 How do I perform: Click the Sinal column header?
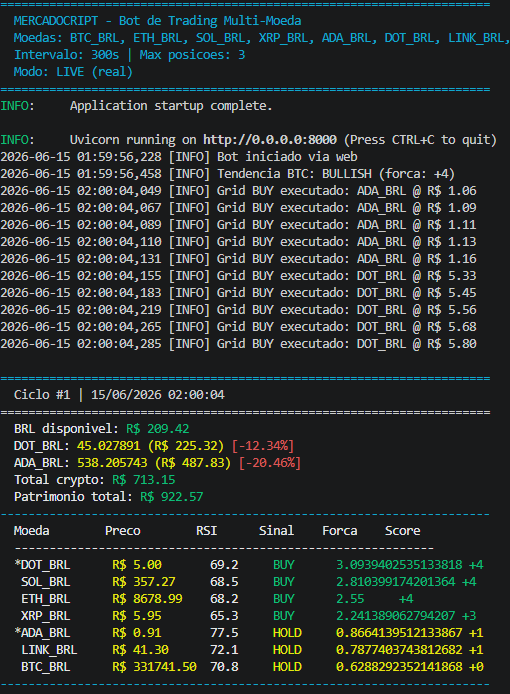276,531
